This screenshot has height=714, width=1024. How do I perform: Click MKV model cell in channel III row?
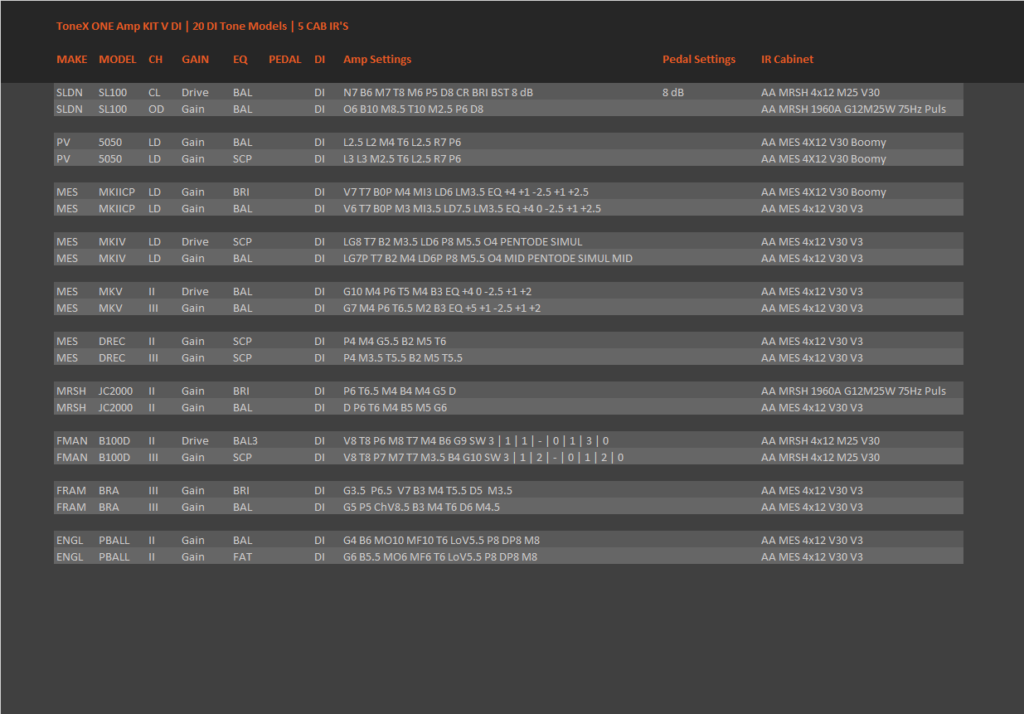(110, 308)
